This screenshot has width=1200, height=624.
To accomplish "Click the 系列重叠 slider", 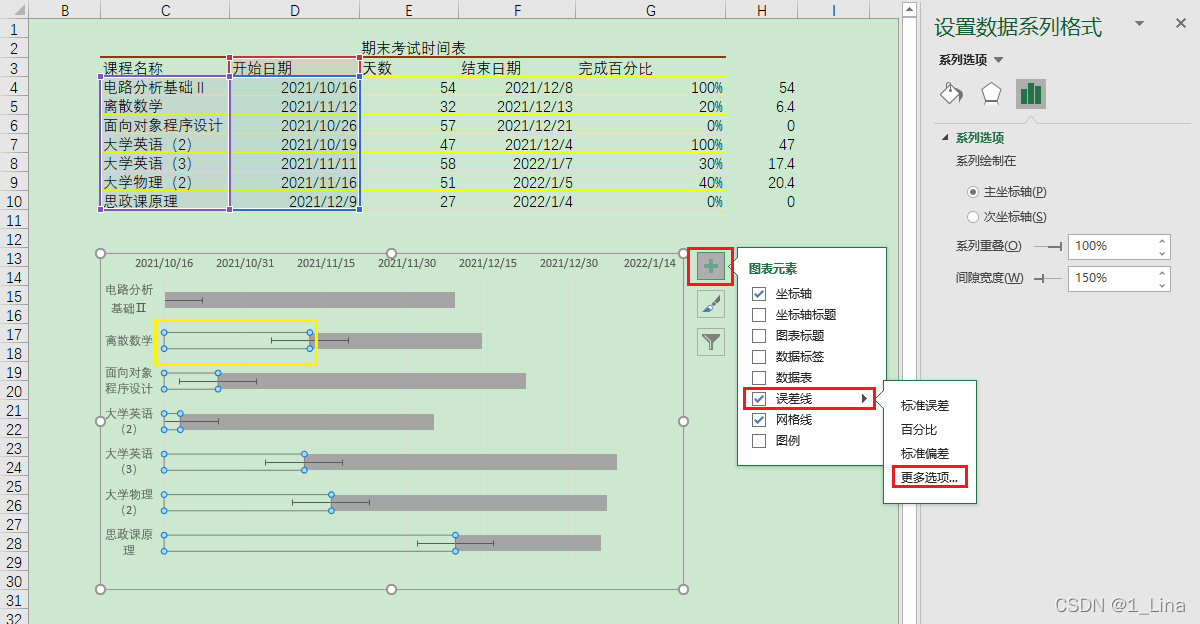I will (x=1047, y=246).
